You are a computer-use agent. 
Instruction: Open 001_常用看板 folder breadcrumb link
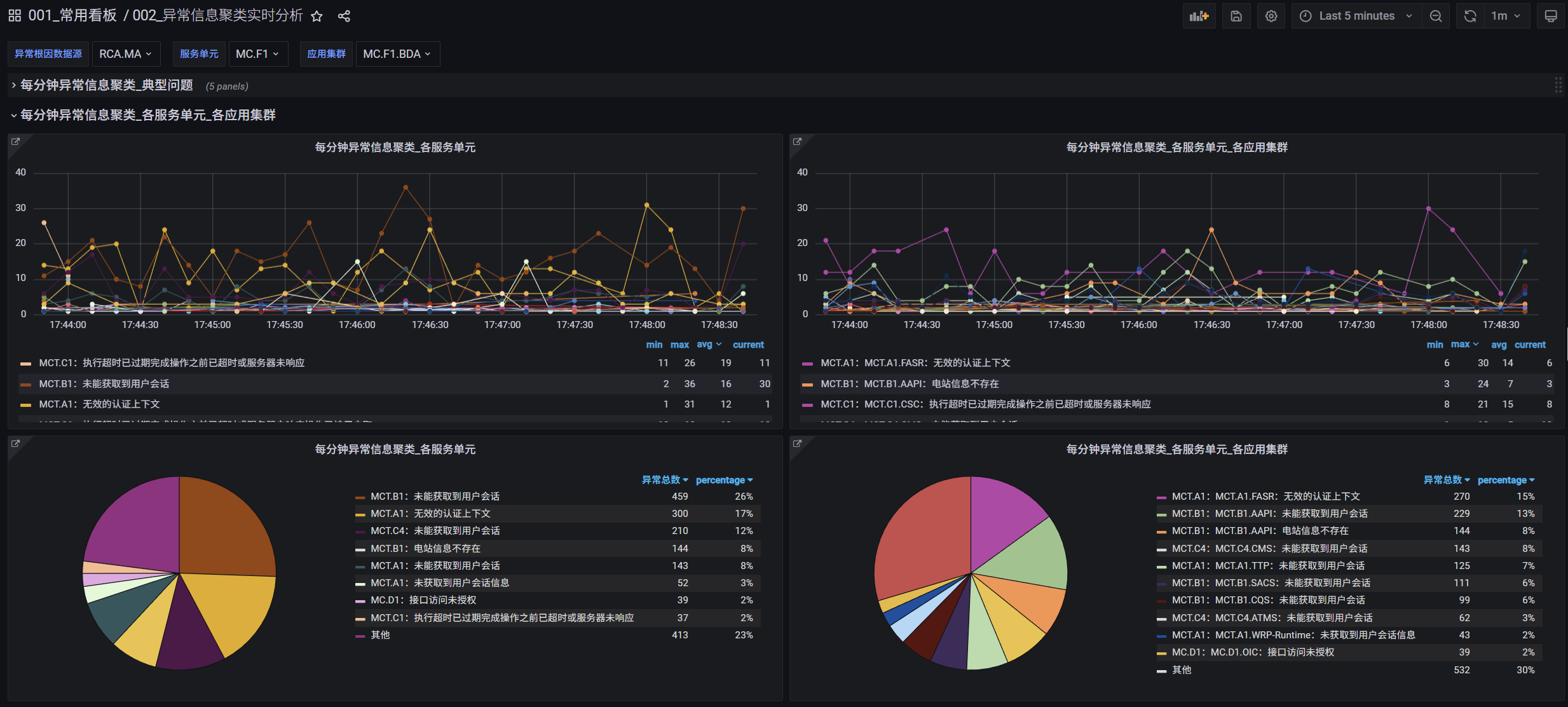tap(72, 16)
